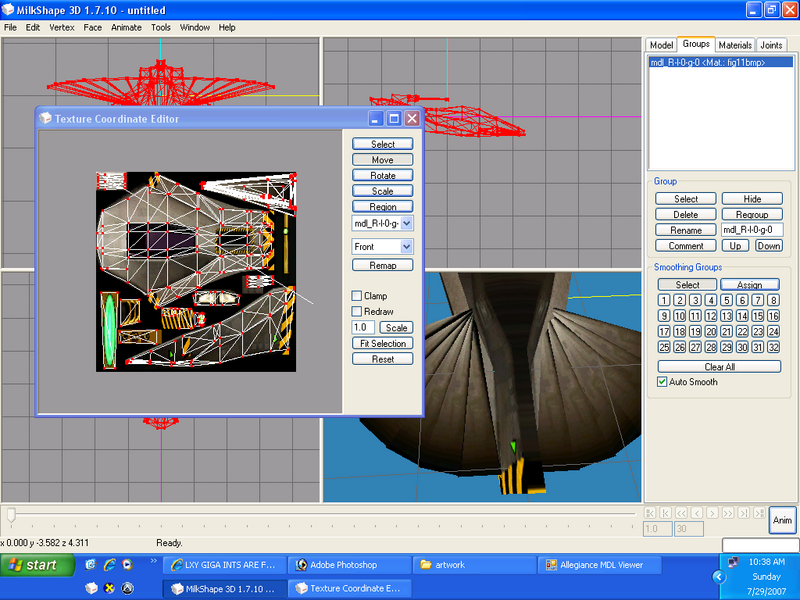This screenshot has height=600, width=800.
Task: Click Fit Selection in texture editor
Action: (x=382, y=343)
